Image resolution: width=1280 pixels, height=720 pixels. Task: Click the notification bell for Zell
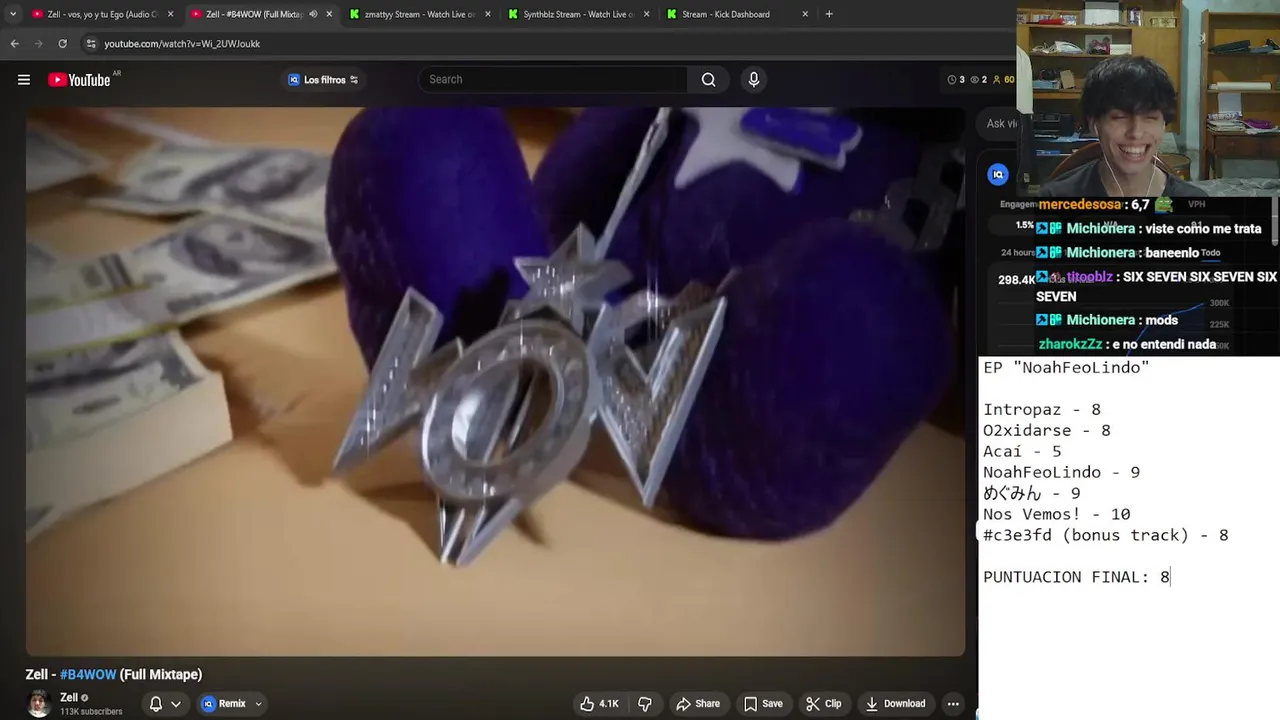(x=156, y=704)
